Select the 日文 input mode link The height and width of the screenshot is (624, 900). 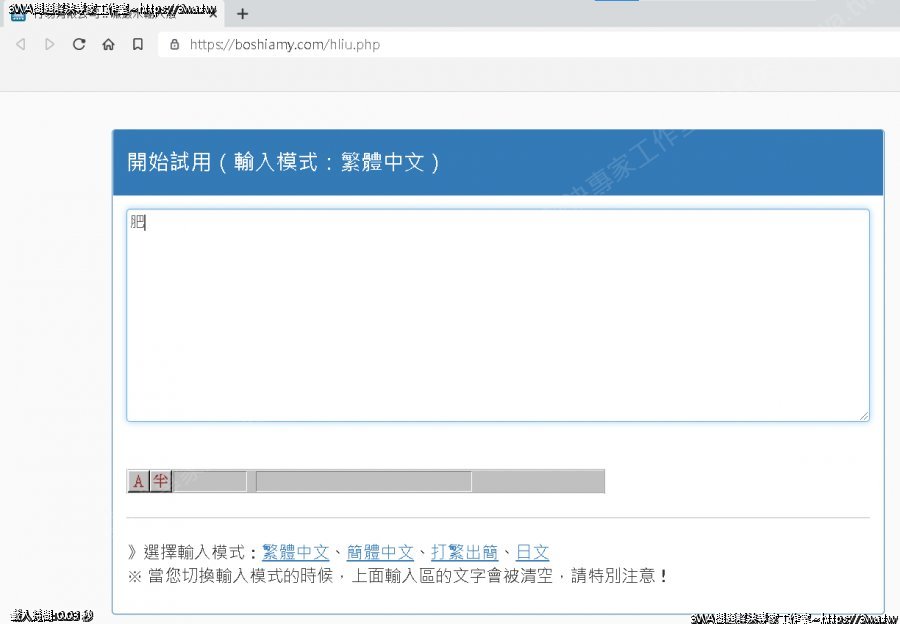point(532,552)
